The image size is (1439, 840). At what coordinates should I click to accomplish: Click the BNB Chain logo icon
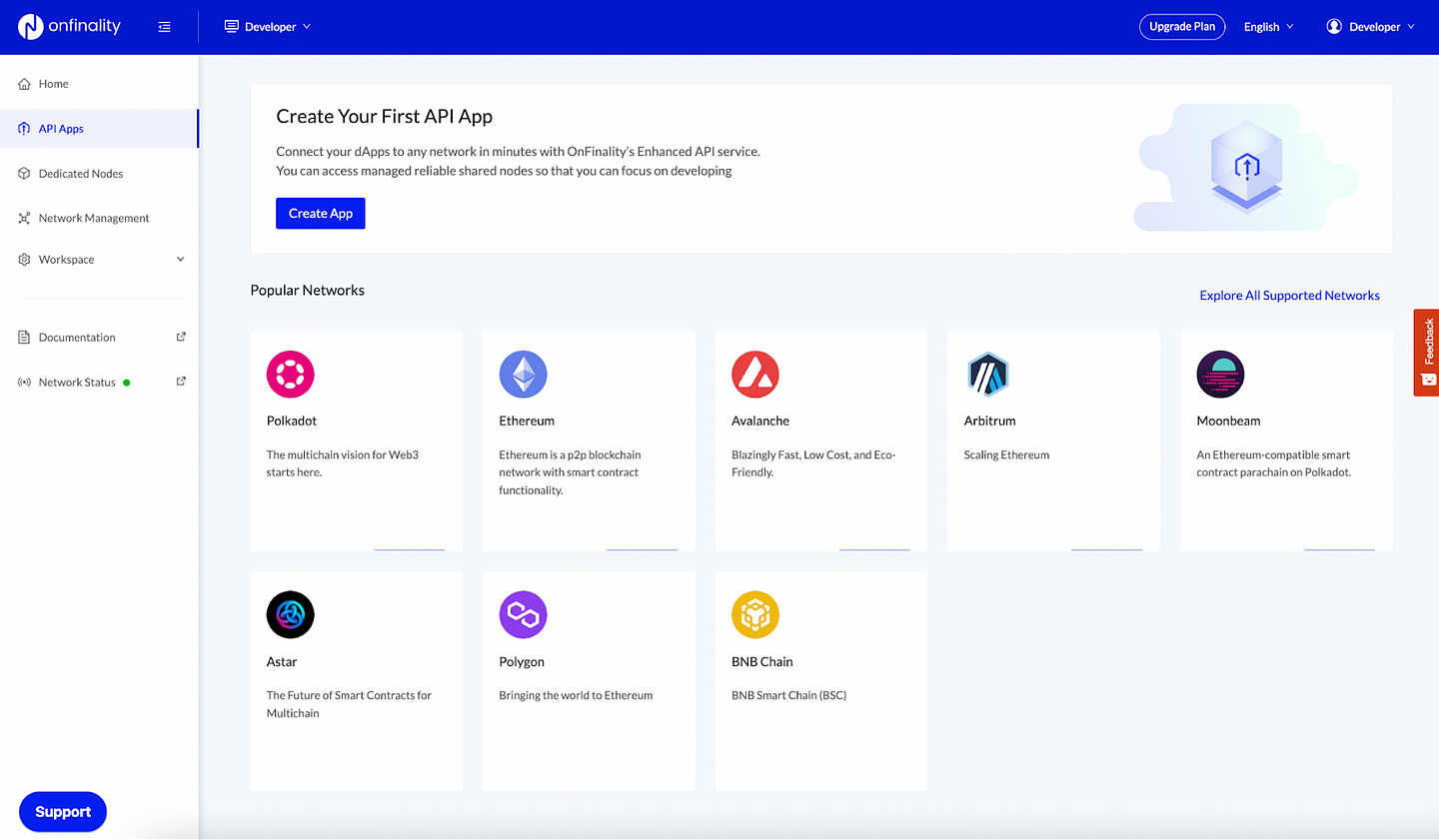[755, 615]
